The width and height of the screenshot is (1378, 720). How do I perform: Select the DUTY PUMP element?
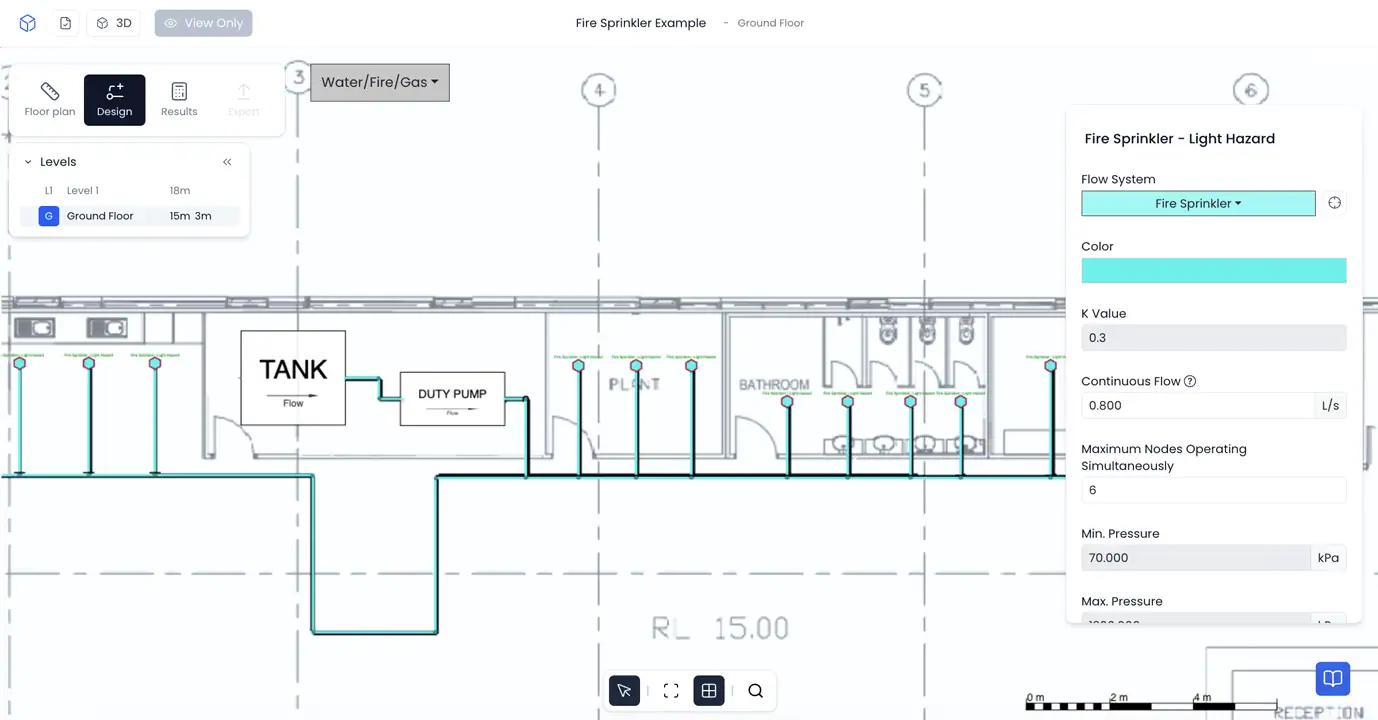pyautogui.click(x=452, y=399)
